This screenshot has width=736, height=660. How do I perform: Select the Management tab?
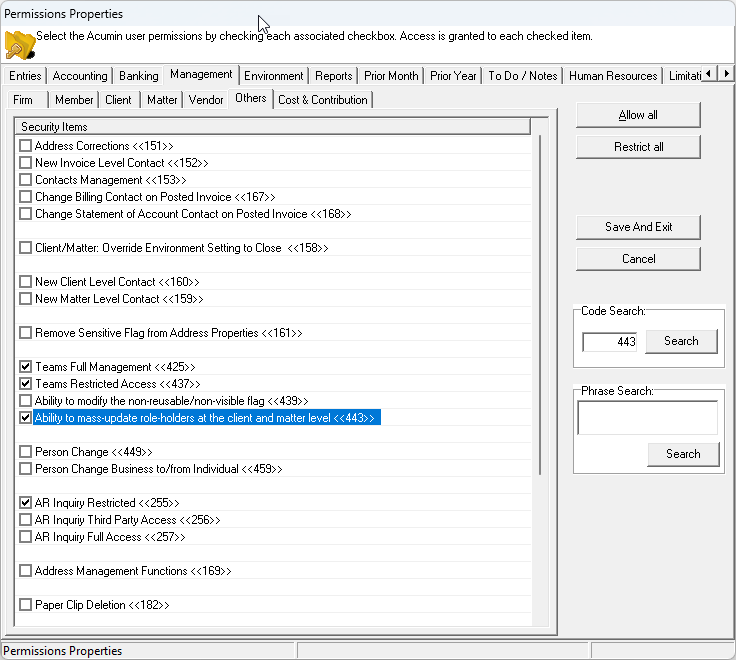pos(201,75)
